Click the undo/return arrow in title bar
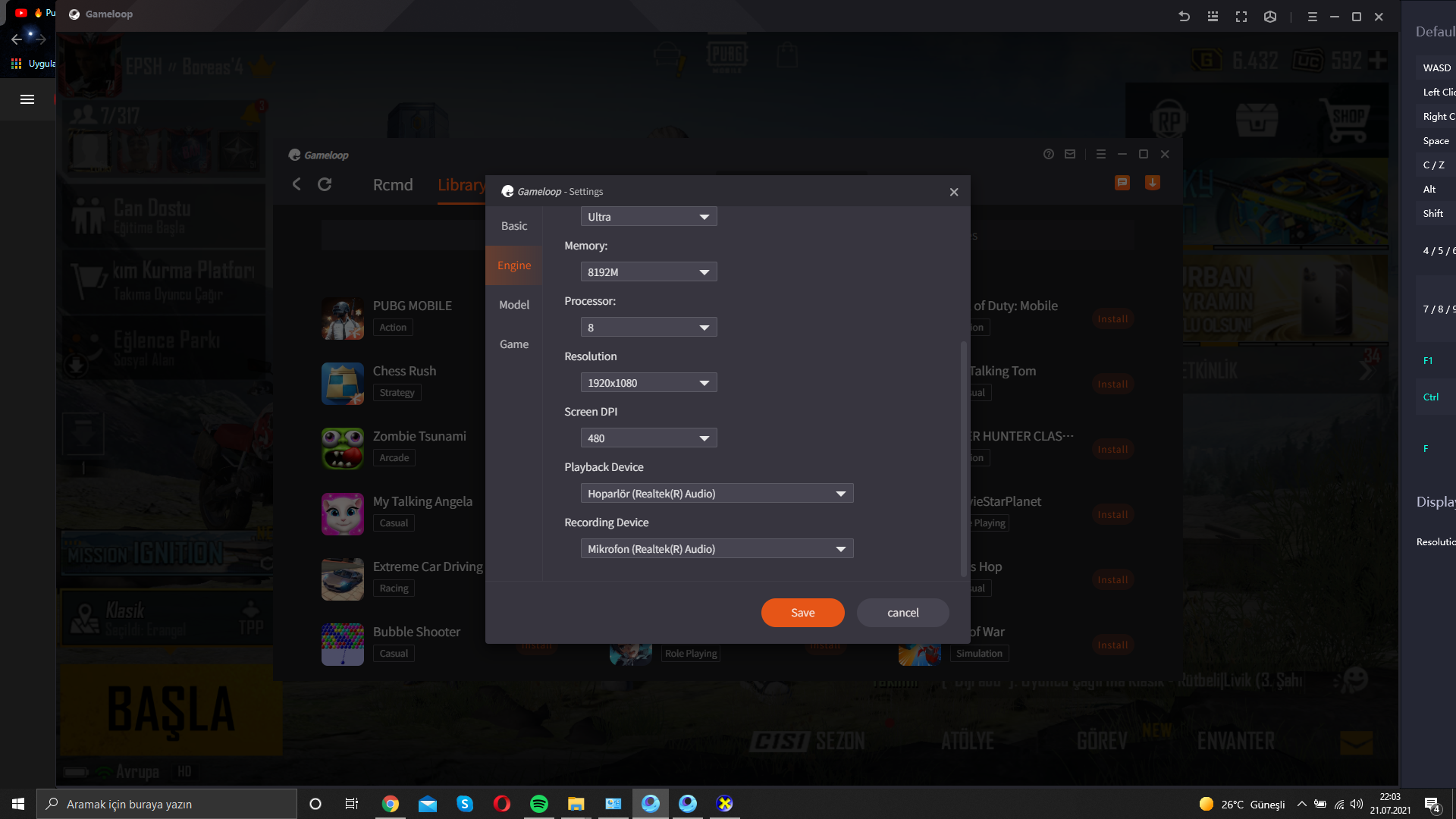This screenshot has width=1456, height=819. point(1184,17)
